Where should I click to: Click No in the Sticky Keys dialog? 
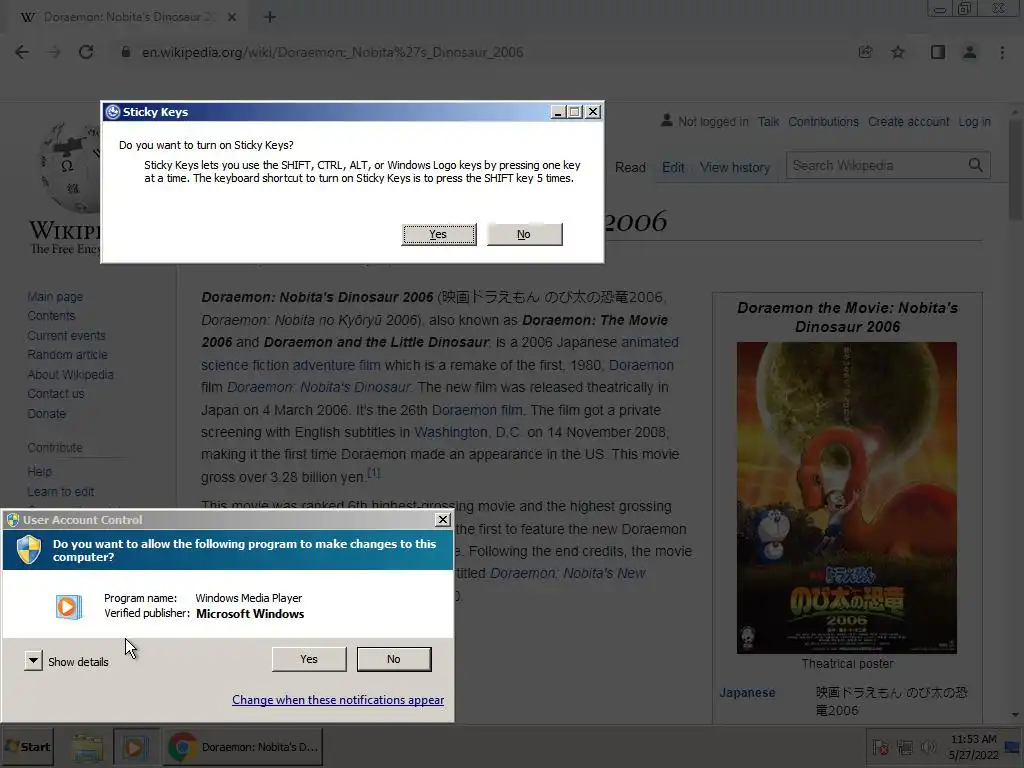(524, 234)
